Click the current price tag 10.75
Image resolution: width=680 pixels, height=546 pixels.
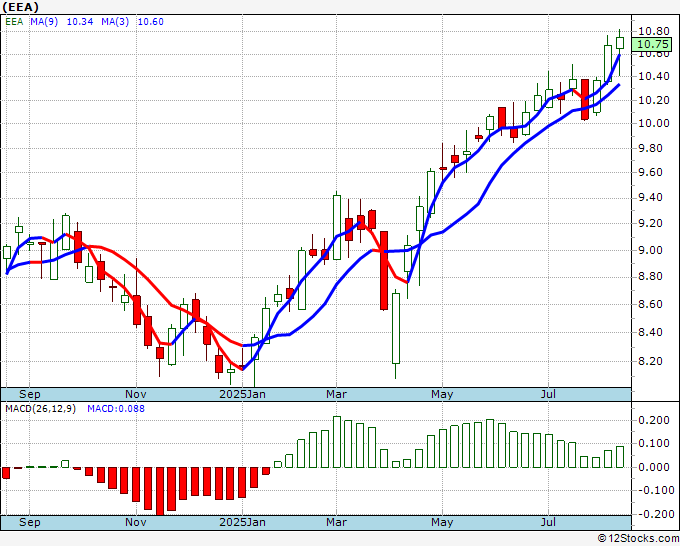653,44
